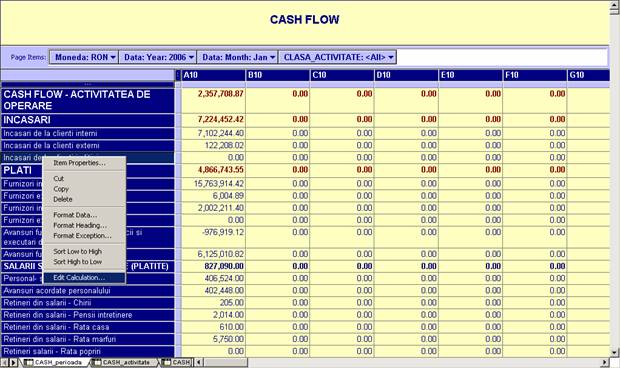
Task: Click the next sheet tab arrow icon
Action: [x=14, y=362]
